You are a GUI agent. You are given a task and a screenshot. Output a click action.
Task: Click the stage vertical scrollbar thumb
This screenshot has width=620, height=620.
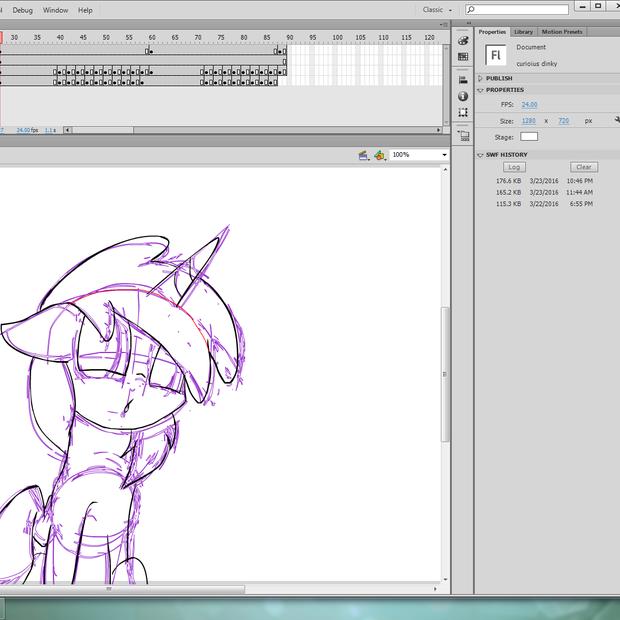click(x=445, y=374)
